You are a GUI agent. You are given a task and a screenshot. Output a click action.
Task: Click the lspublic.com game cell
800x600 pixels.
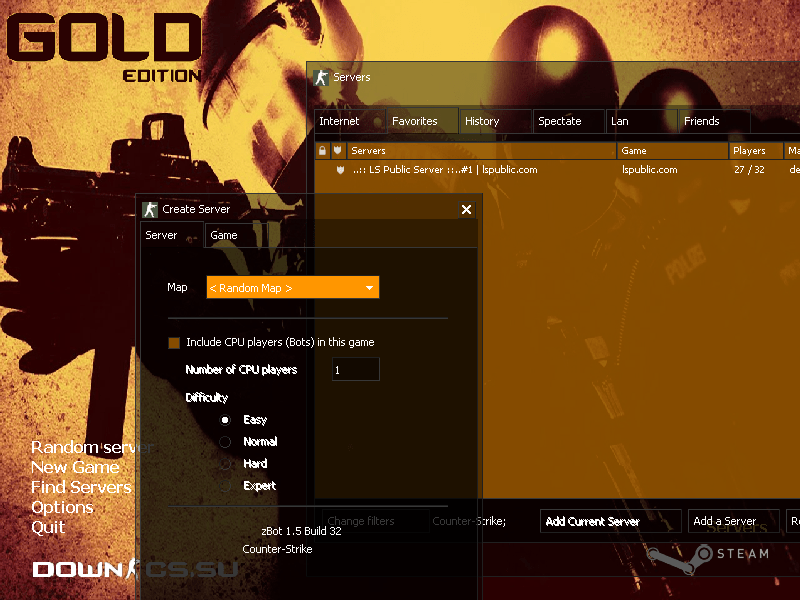click(649, 170)
